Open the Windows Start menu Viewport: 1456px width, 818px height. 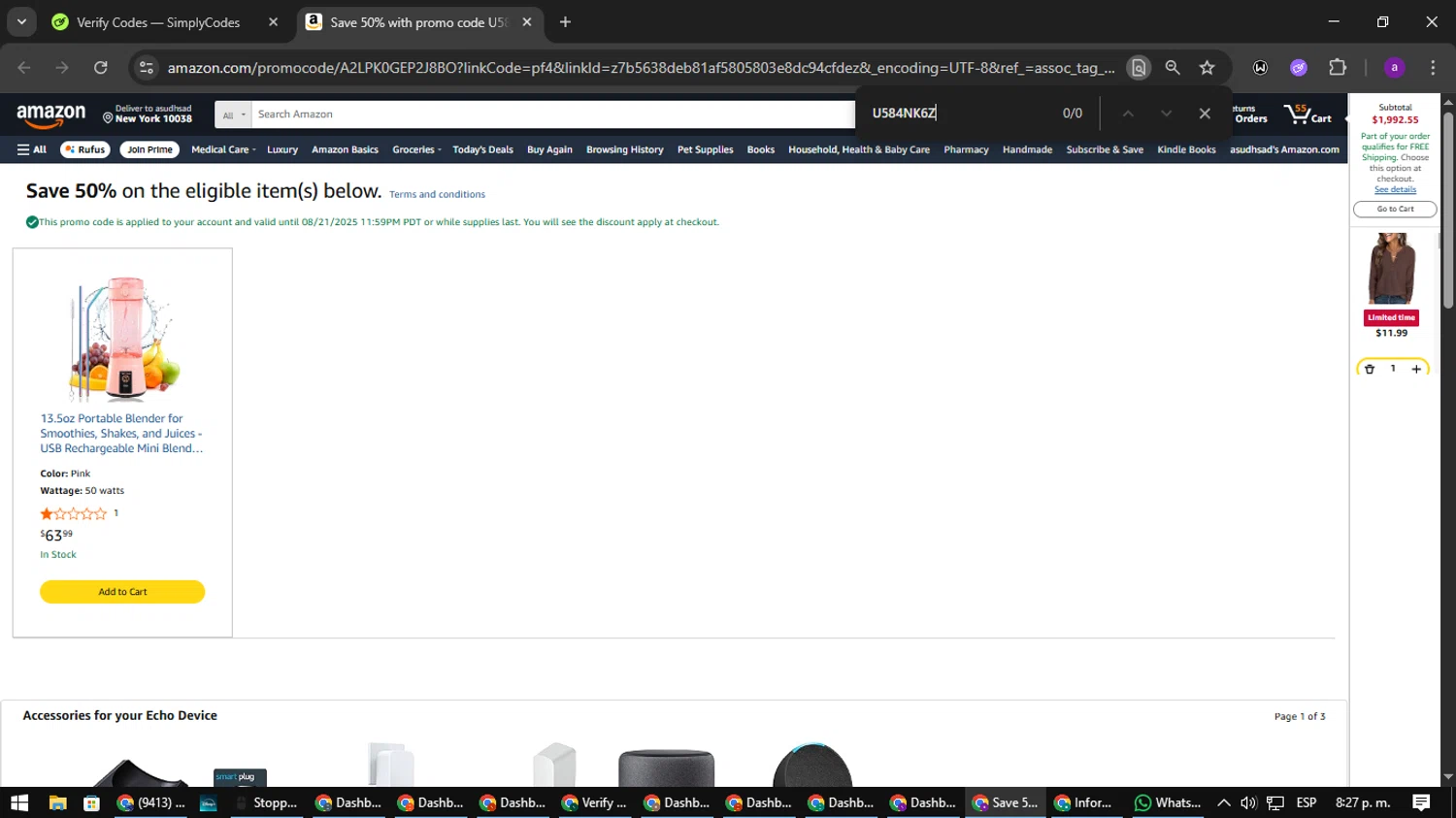[x=19, y=802]
